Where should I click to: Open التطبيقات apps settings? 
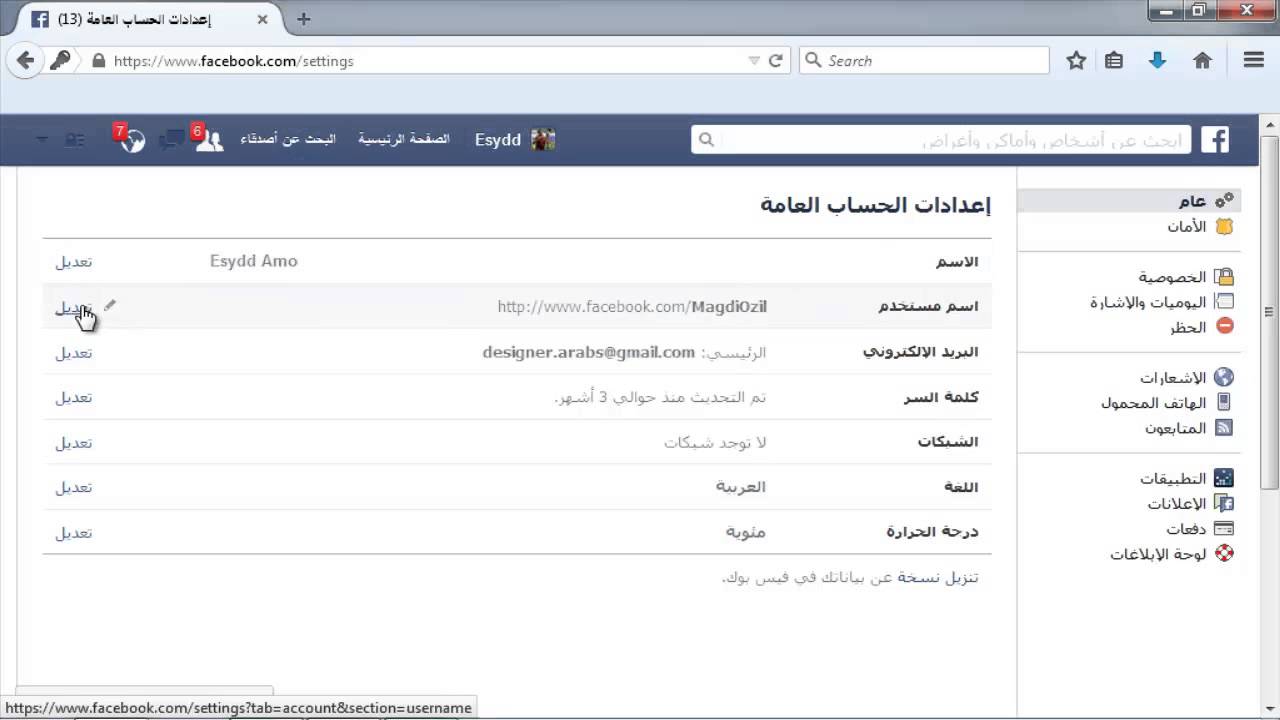(1173, 479)
